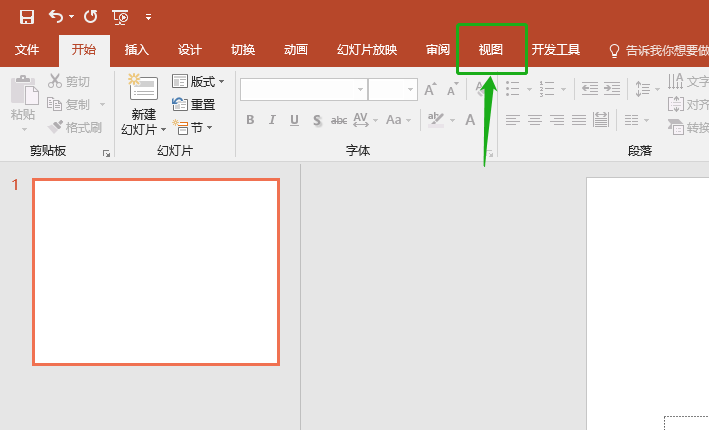Click the Redo/Repeat icon
Image resolution: width=709 pixels, height=430 pixels.
click(x=90, y=17)
